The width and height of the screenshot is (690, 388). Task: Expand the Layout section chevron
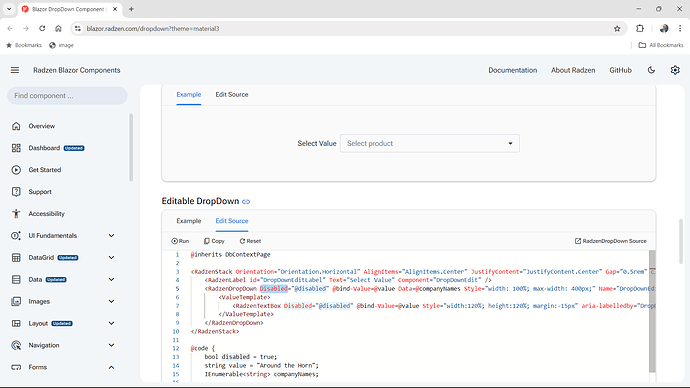(x=111, y=323)
